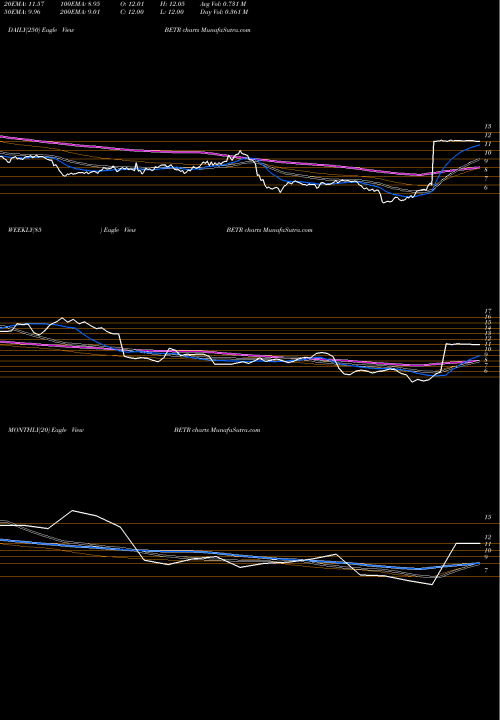
Task: Click the Day Vol: 0.361 M label
Action: point(224,12)
